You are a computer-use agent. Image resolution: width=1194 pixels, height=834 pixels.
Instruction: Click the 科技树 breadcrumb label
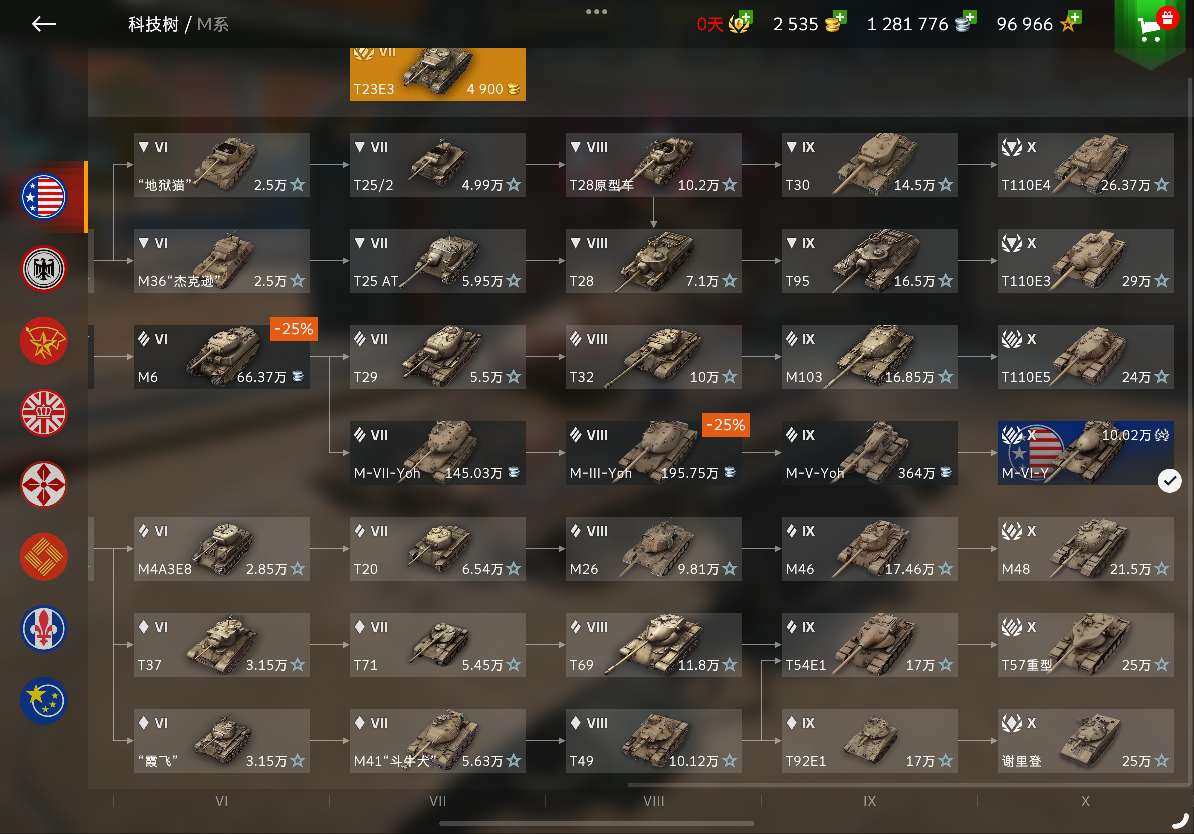[153, 24]
